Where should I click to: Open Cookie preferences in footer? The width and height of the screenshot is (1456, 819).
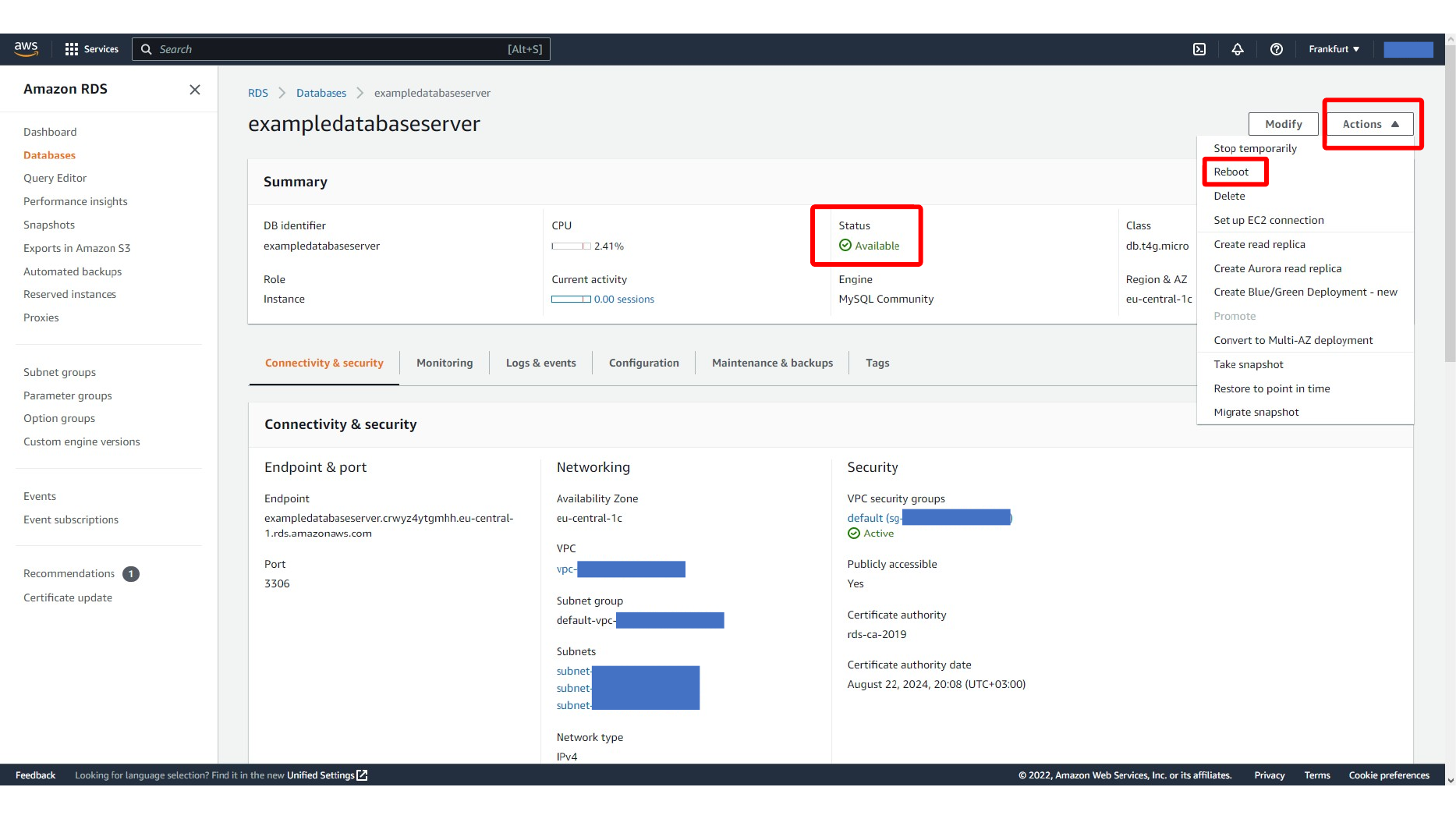[1389, 775]
